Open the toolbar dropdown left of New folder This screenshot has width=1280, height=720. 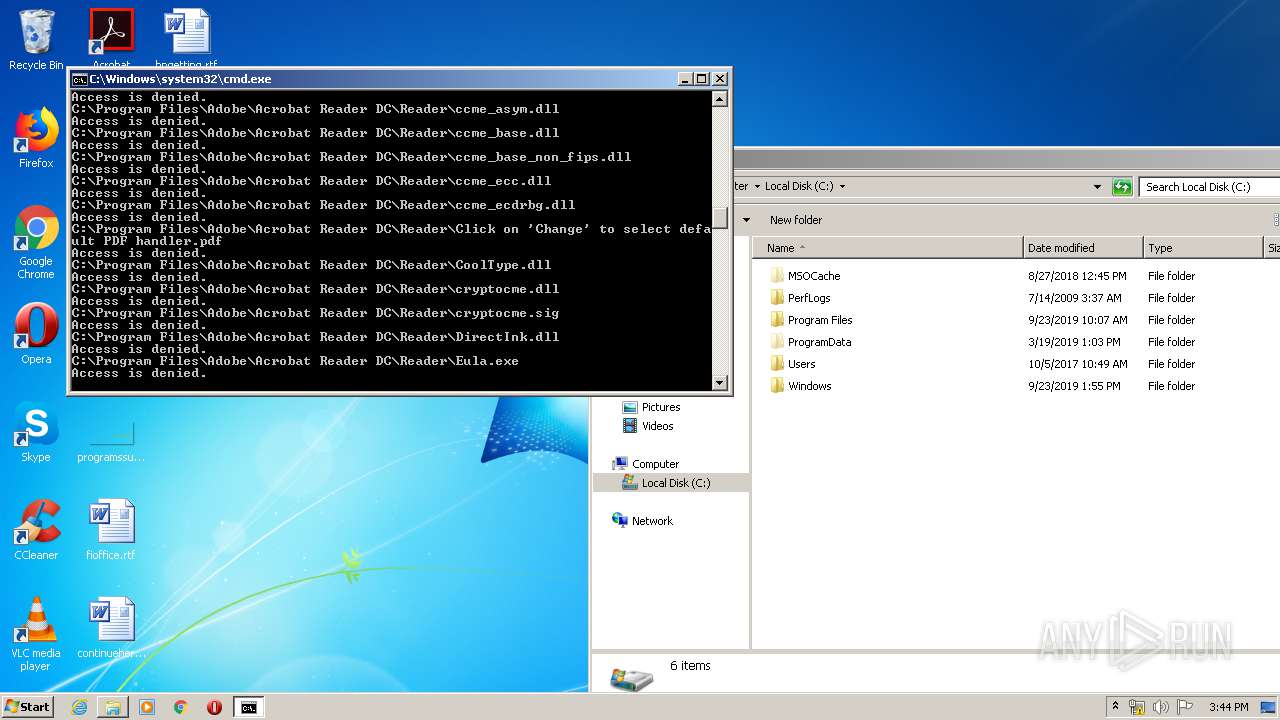746,220
